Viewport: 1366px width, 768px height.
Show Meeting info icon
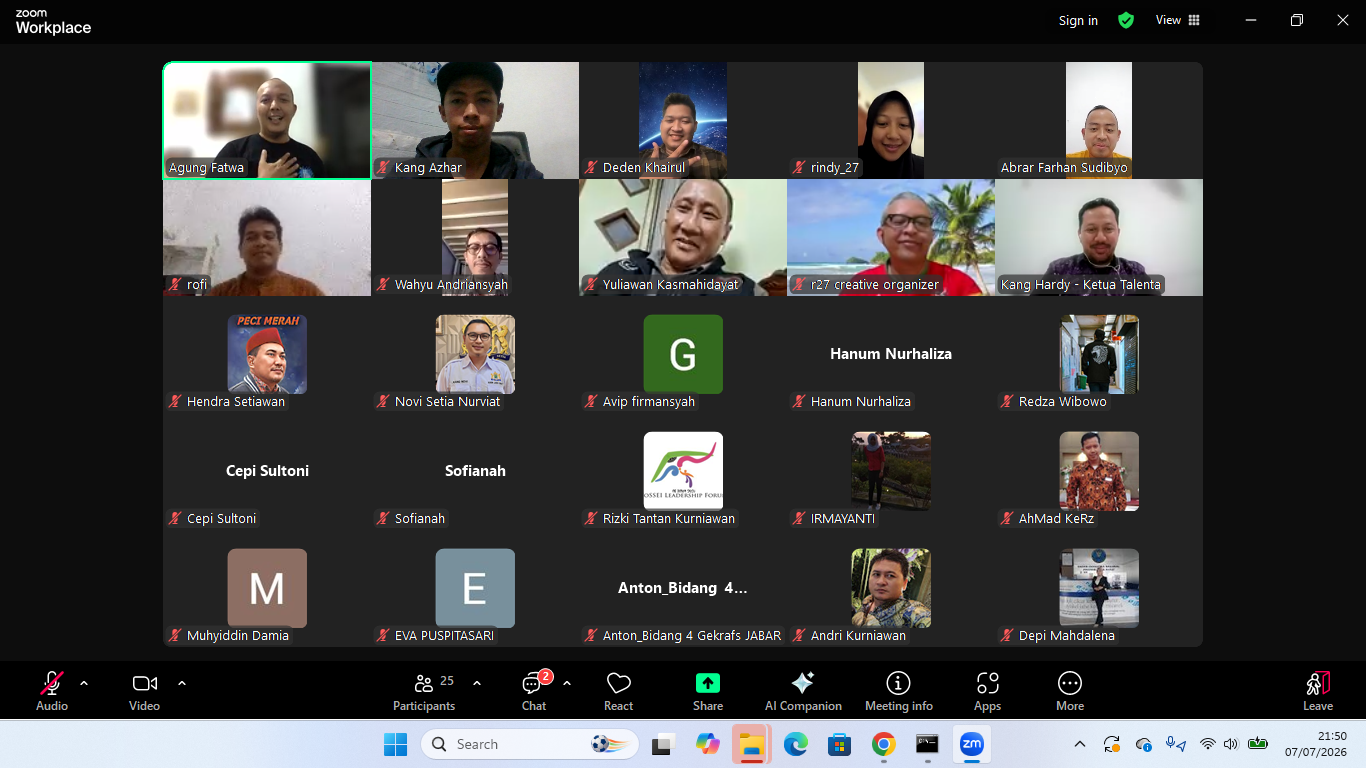(899, 683)
